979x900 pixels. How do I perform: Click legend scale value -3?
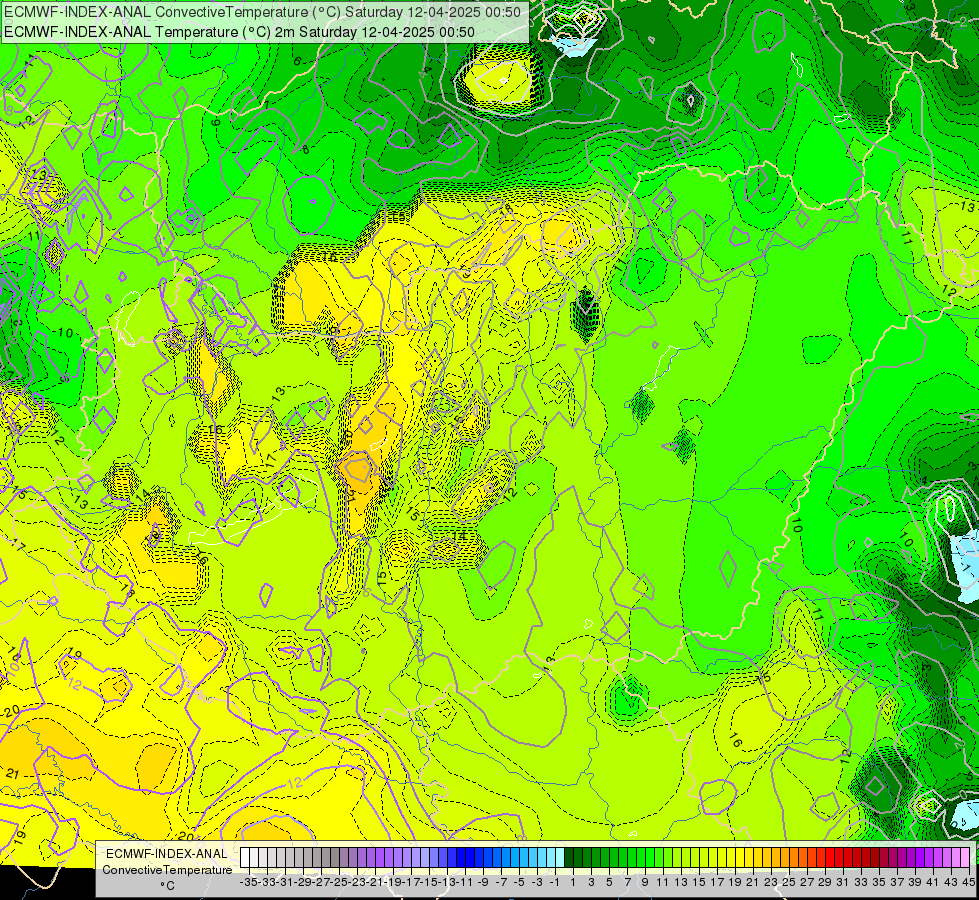click(537, 882)
